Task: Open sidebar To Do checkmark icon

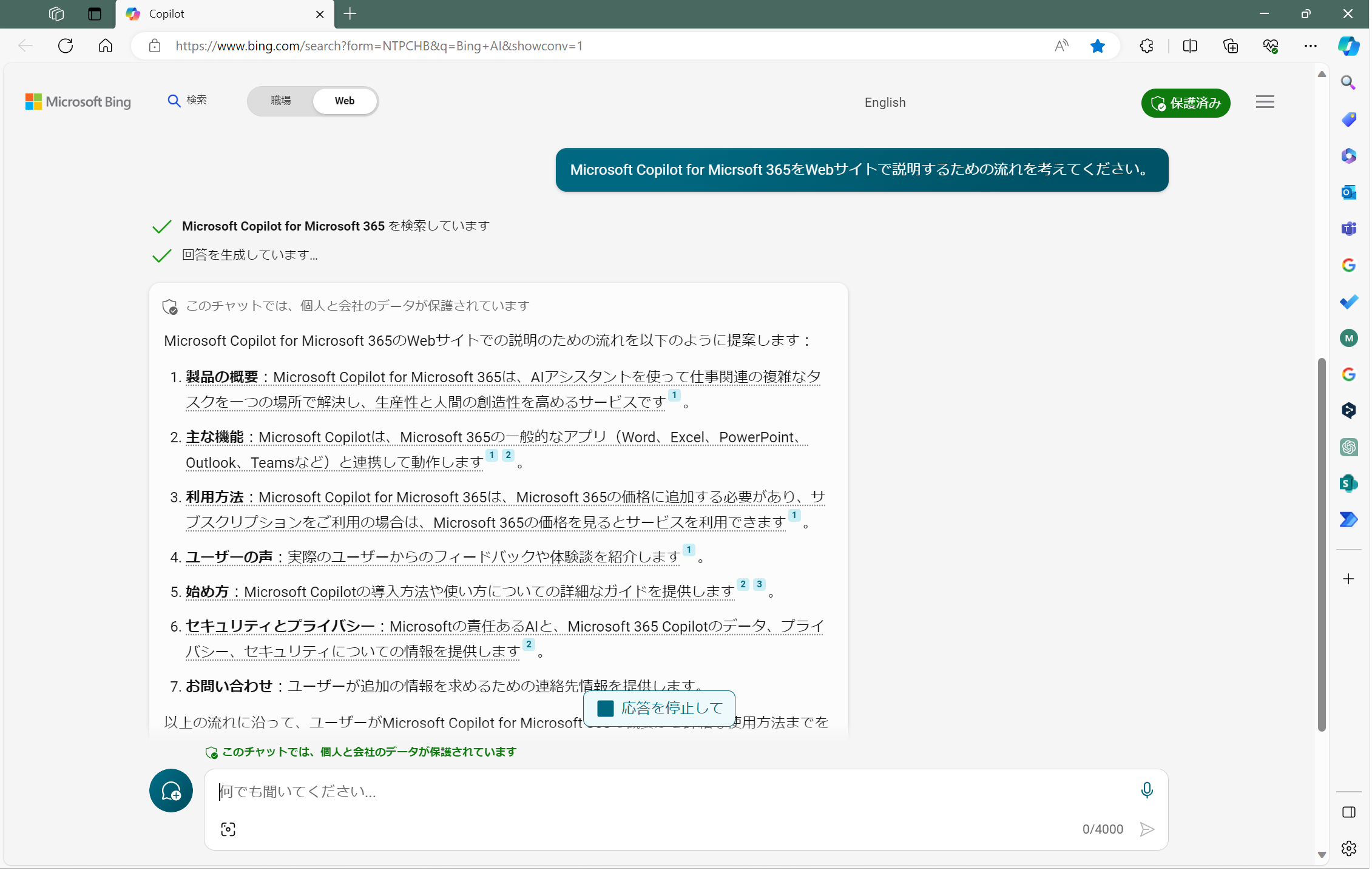Action: [1348, 302]
